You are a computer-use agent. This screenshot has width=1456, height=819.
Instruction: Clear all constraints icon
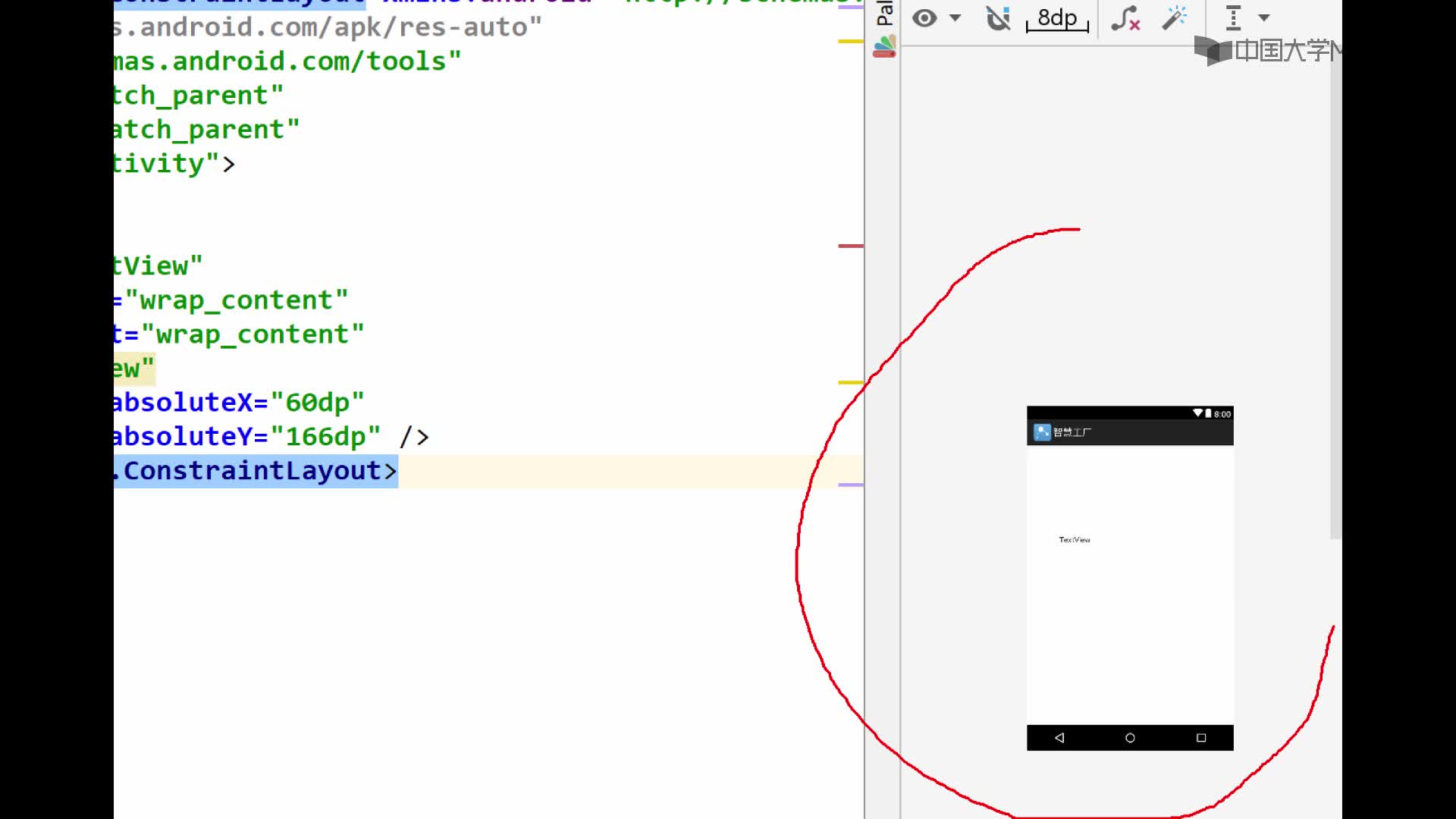1125,18
